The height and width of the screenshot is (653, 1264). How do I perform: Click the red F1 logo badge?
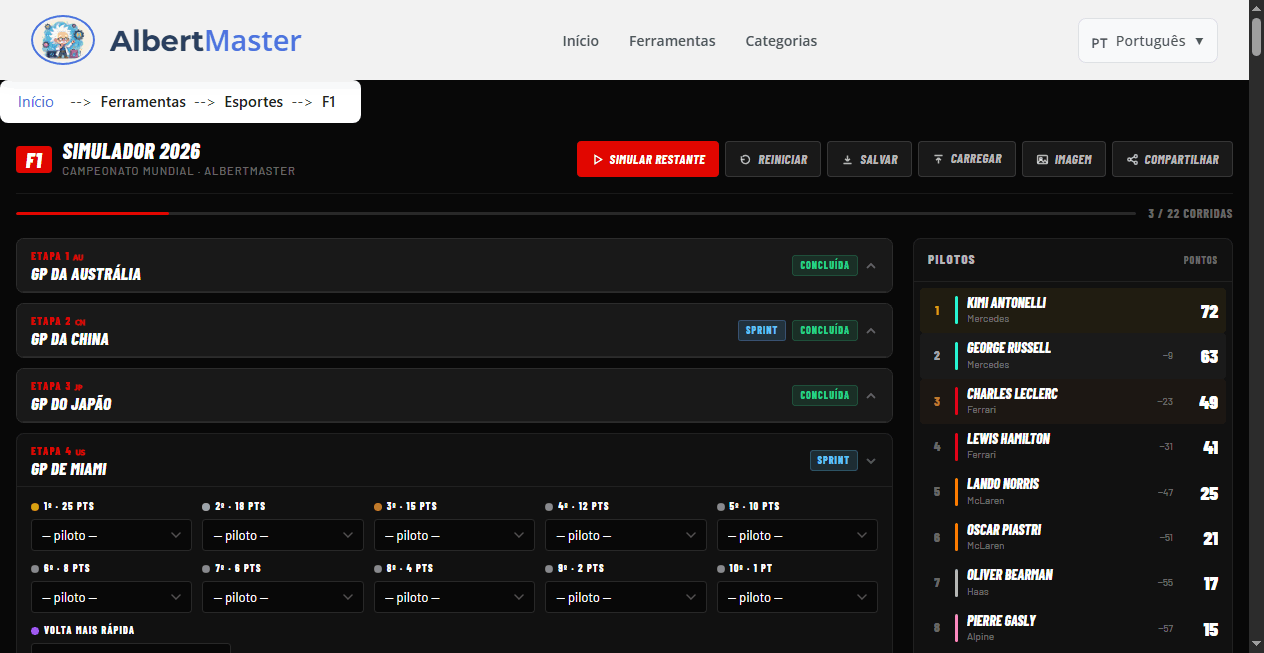33,160
